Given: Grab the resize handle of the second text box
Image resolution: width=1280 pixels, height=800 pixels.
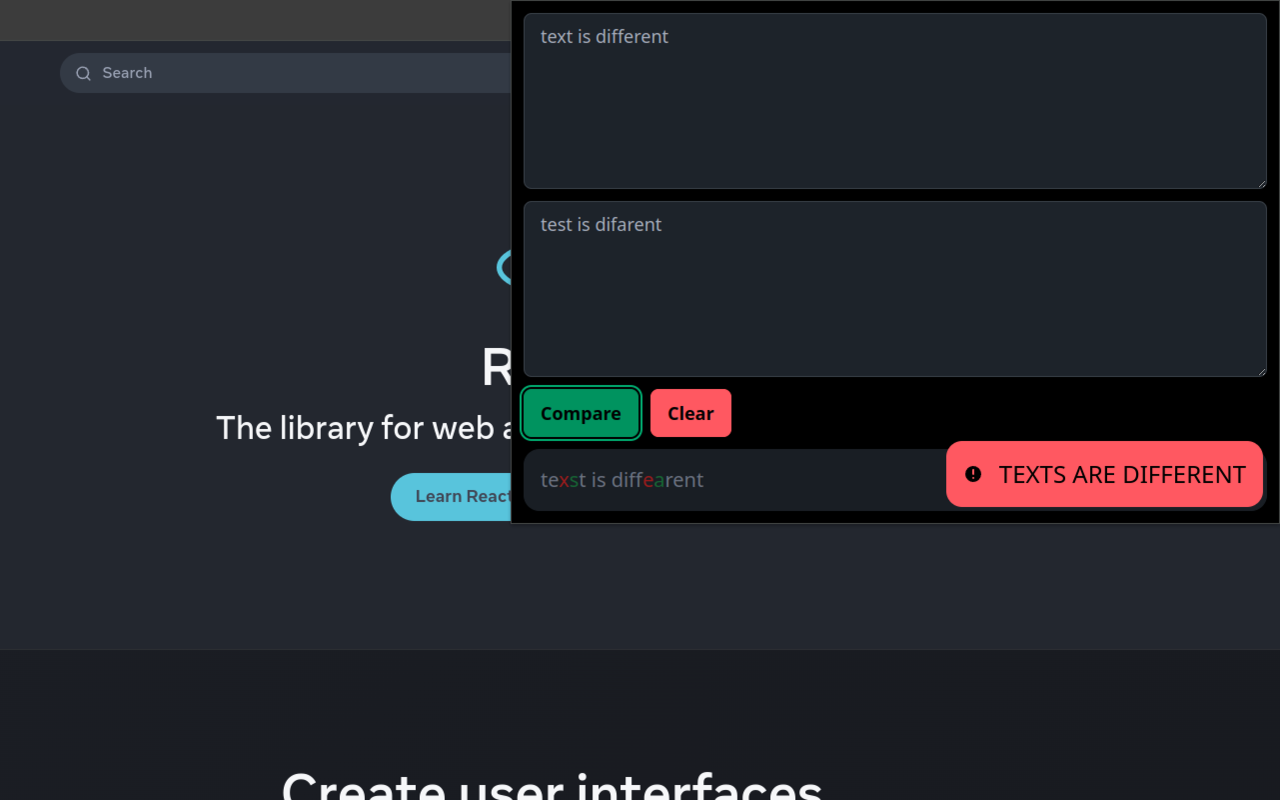Looking at the screenshot, I should 1261,371.
